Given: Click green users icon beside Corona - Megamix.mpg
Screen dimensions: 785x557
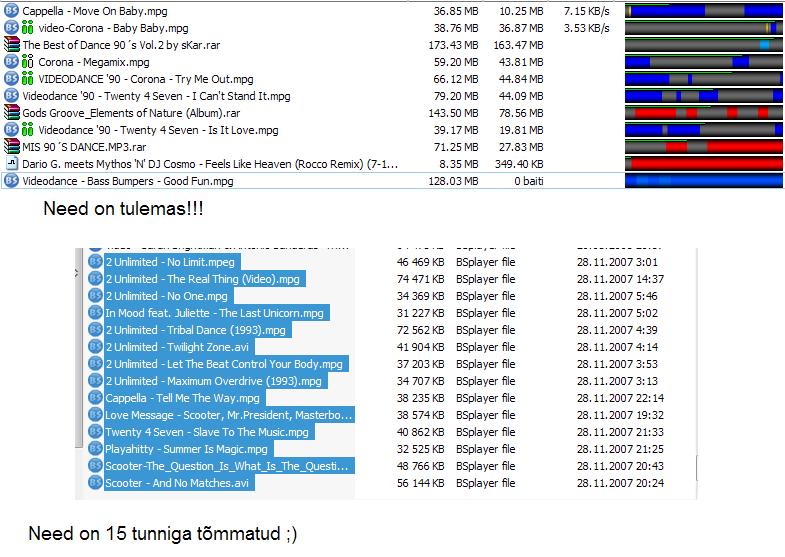Looking at the screenshot, I should coord(28,62).
